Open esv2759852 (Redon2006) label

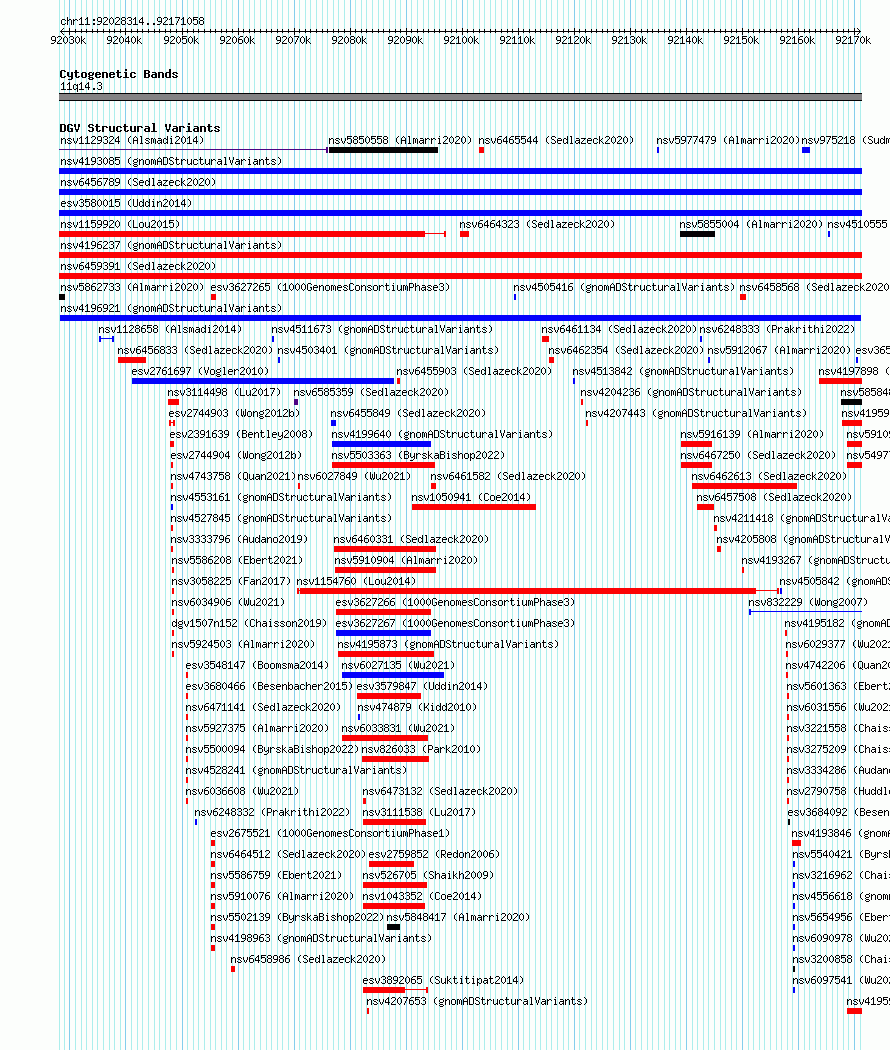coord(434,854)
